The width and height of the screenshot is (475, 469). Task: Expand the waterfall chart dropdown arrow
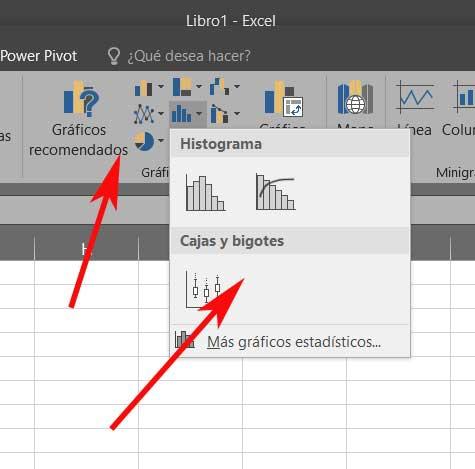pos(237,86)
